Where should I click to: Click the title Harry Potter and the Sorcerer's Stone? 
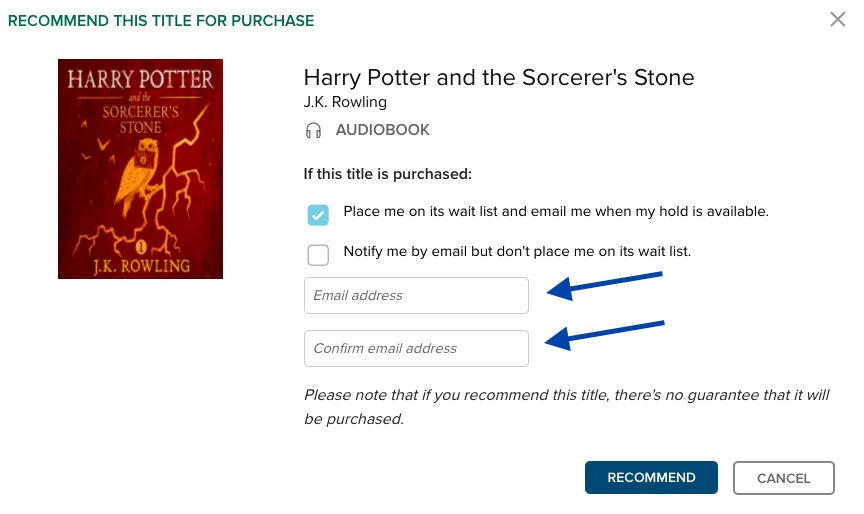[499, 78]
